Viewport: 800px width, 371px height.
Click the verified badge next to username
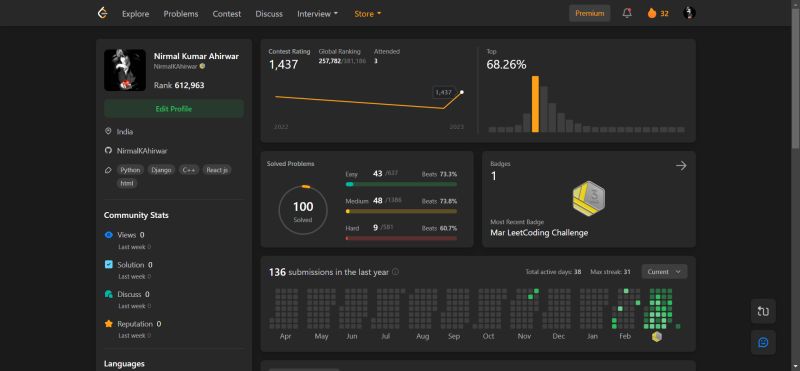pos(202,66)
